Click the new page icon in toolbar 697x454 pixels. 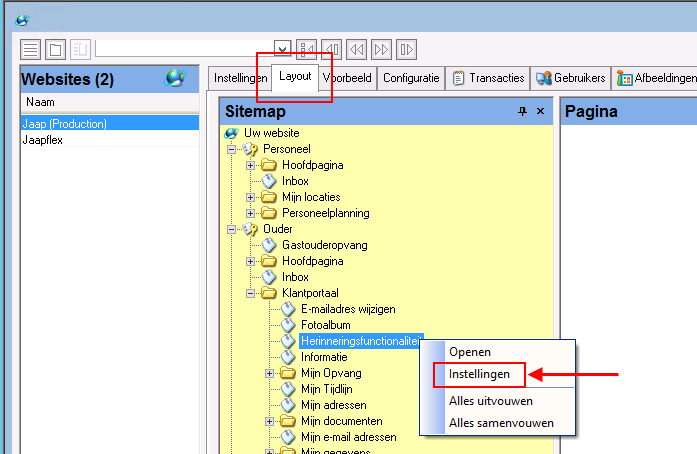55,49
